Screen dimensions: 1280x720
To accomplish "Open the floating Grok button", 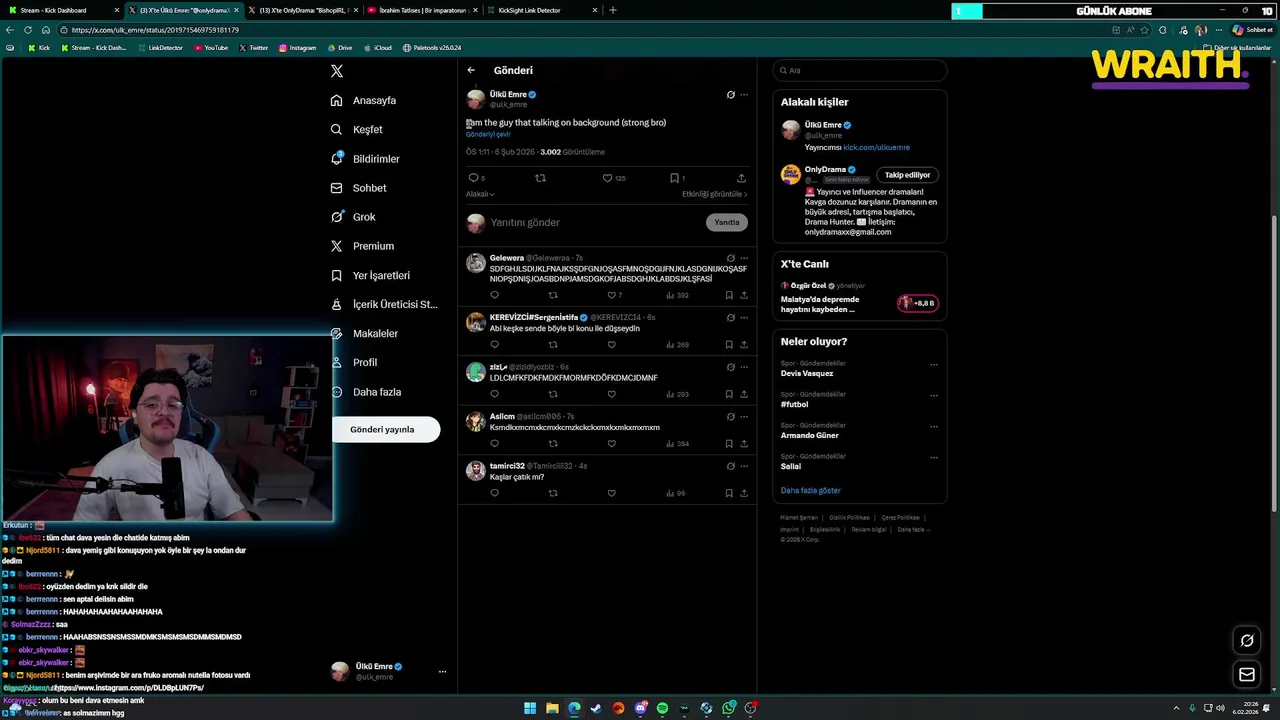I will pos(1247,641).
